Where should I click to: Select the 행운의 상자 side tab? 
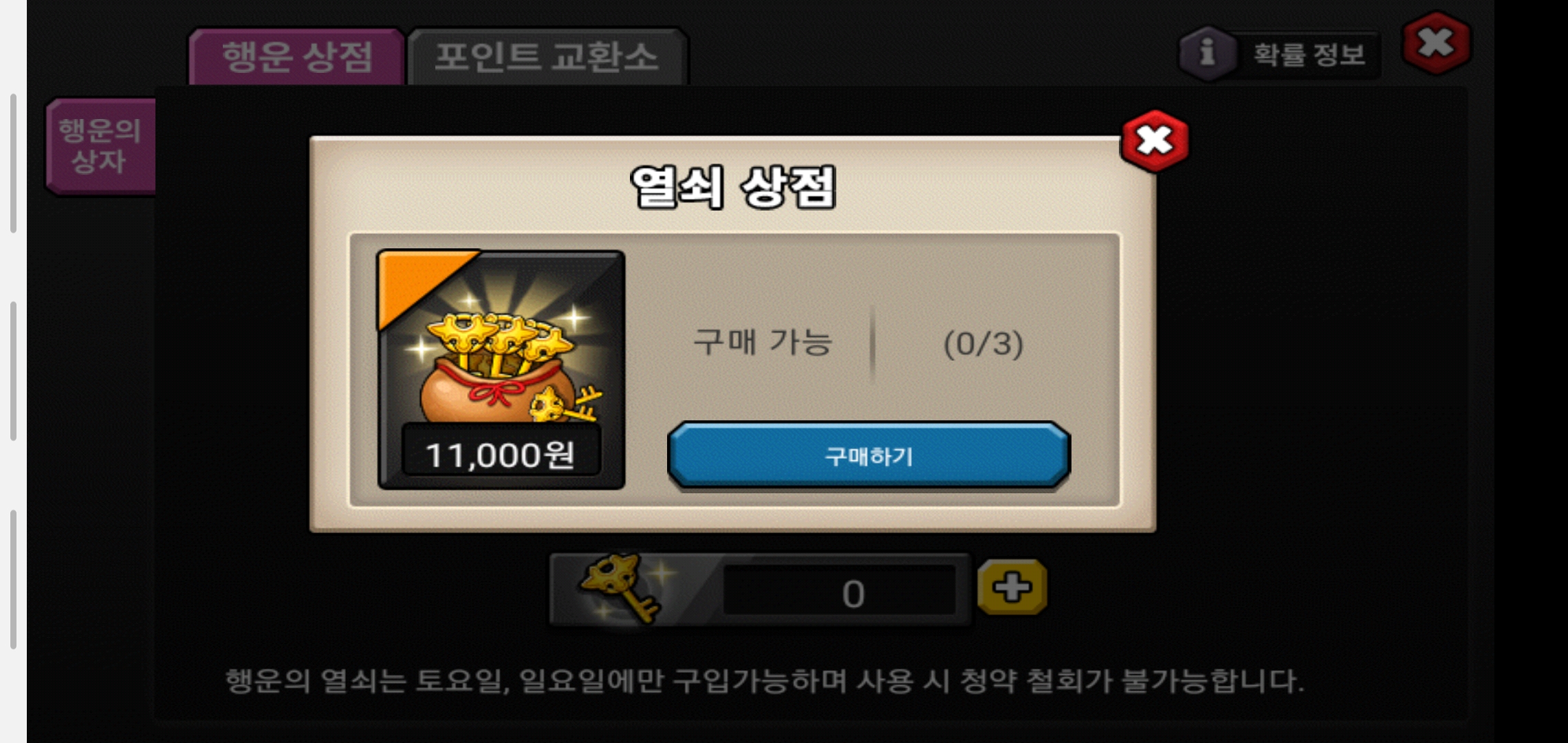coord(101,146)
